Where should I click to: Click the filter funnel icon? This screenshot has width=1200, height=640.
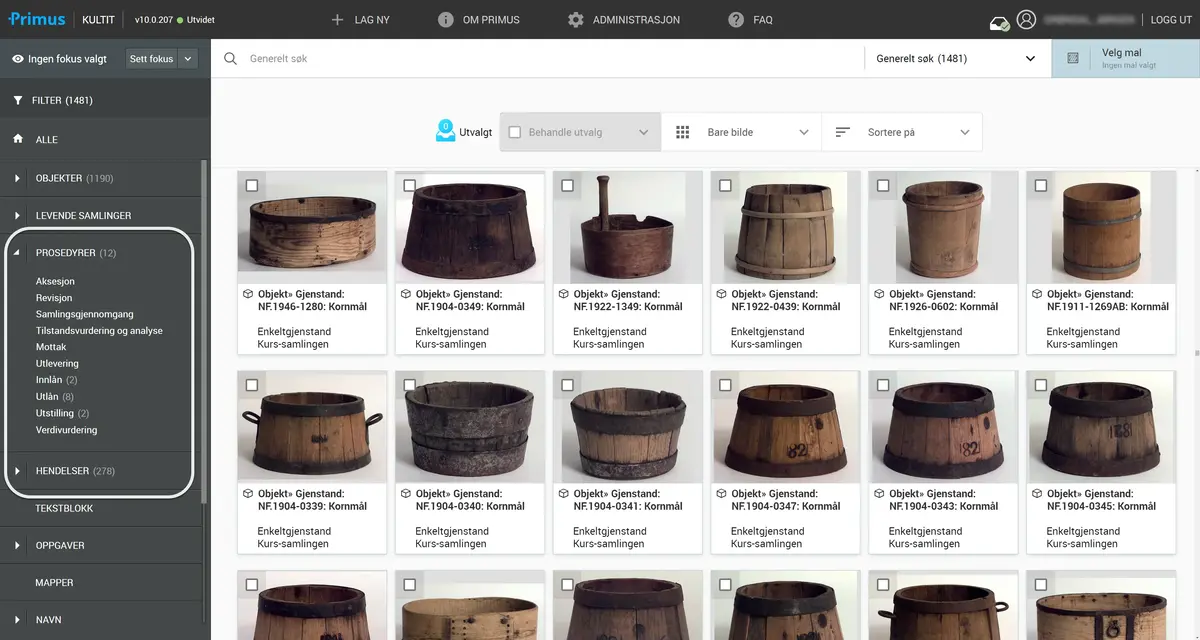18,101
